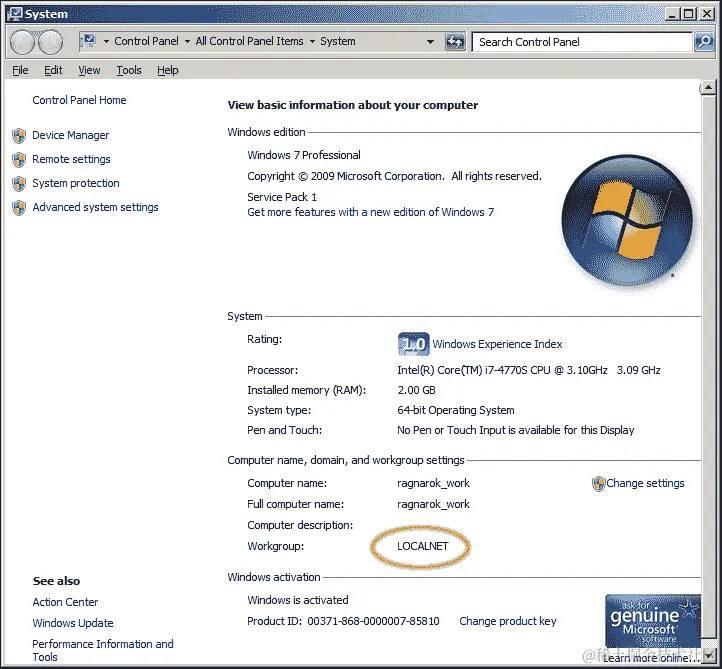Expand arrow after Control Panel breadcrumb
The height and width of the screenshot is (669, 722).
tap(187, 41)
